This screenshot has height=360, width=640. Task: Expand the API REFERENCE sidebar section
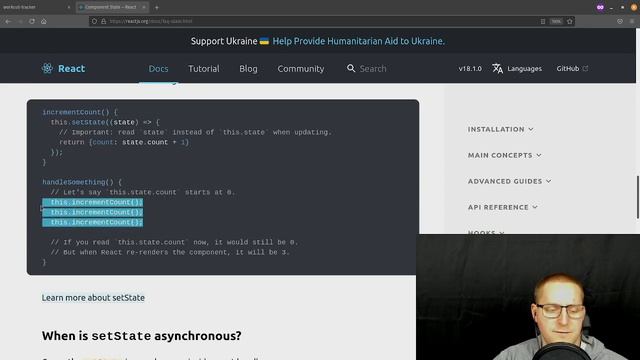(502, 207)
